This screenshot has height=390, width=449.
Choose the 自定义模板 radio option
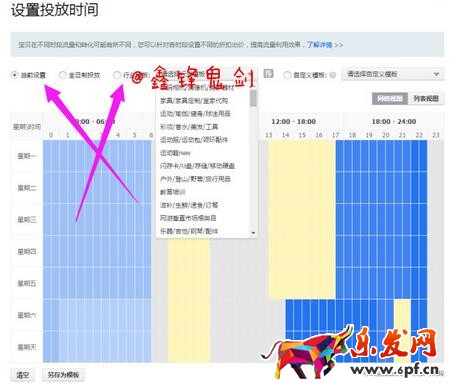coord(287,75)
